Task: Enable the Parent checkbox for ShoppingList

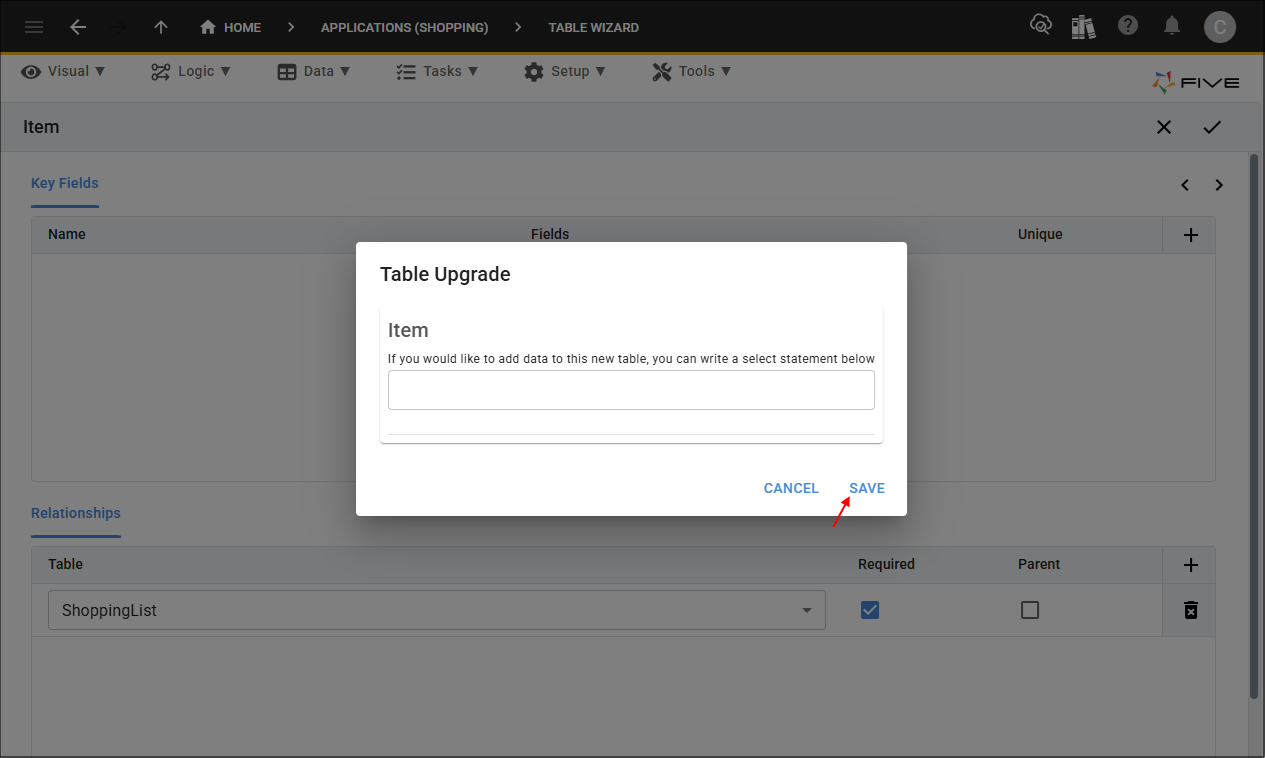Action: [x=1030, y=610]
